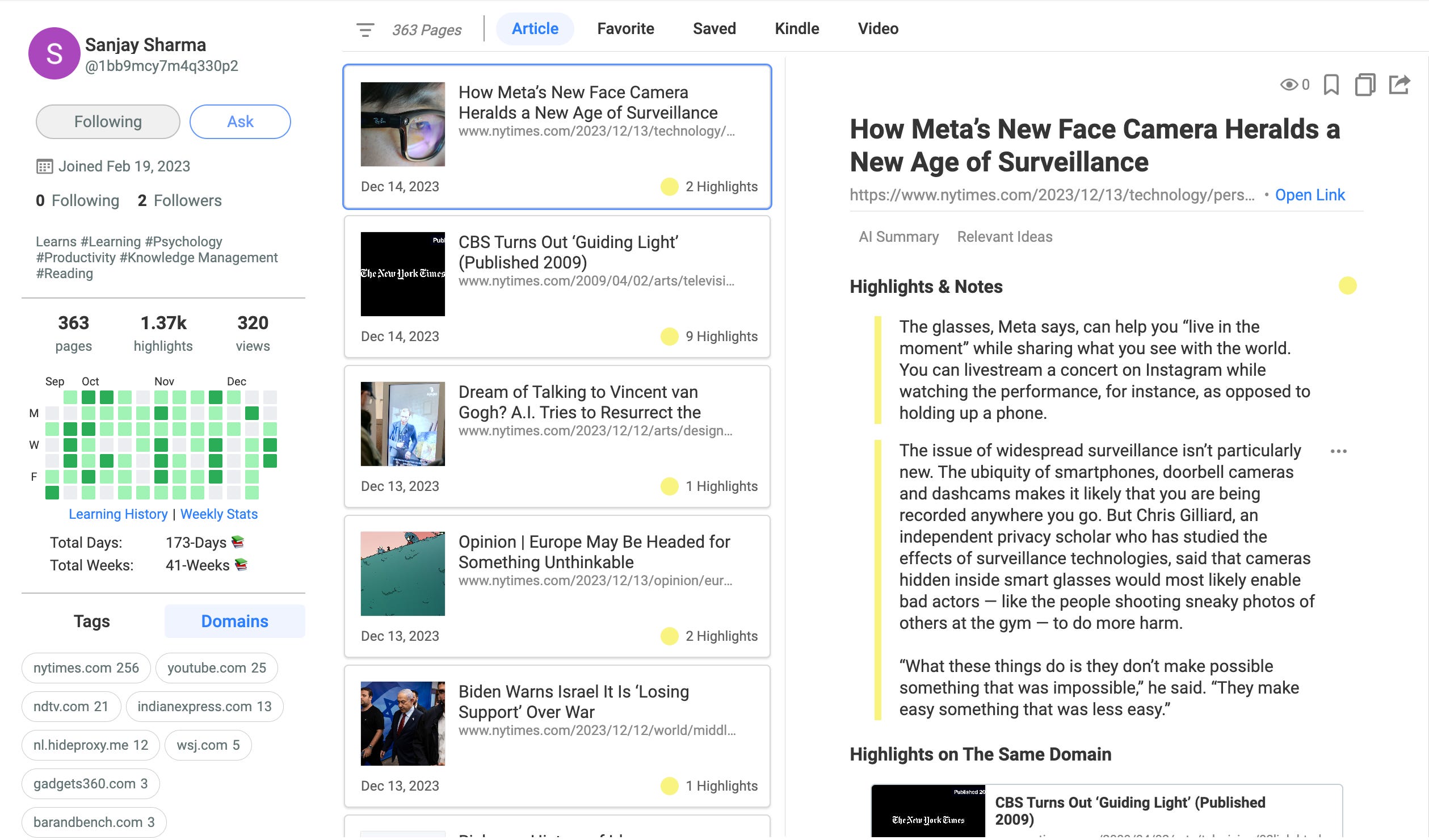Open the Learning History link

pos(118,514)
